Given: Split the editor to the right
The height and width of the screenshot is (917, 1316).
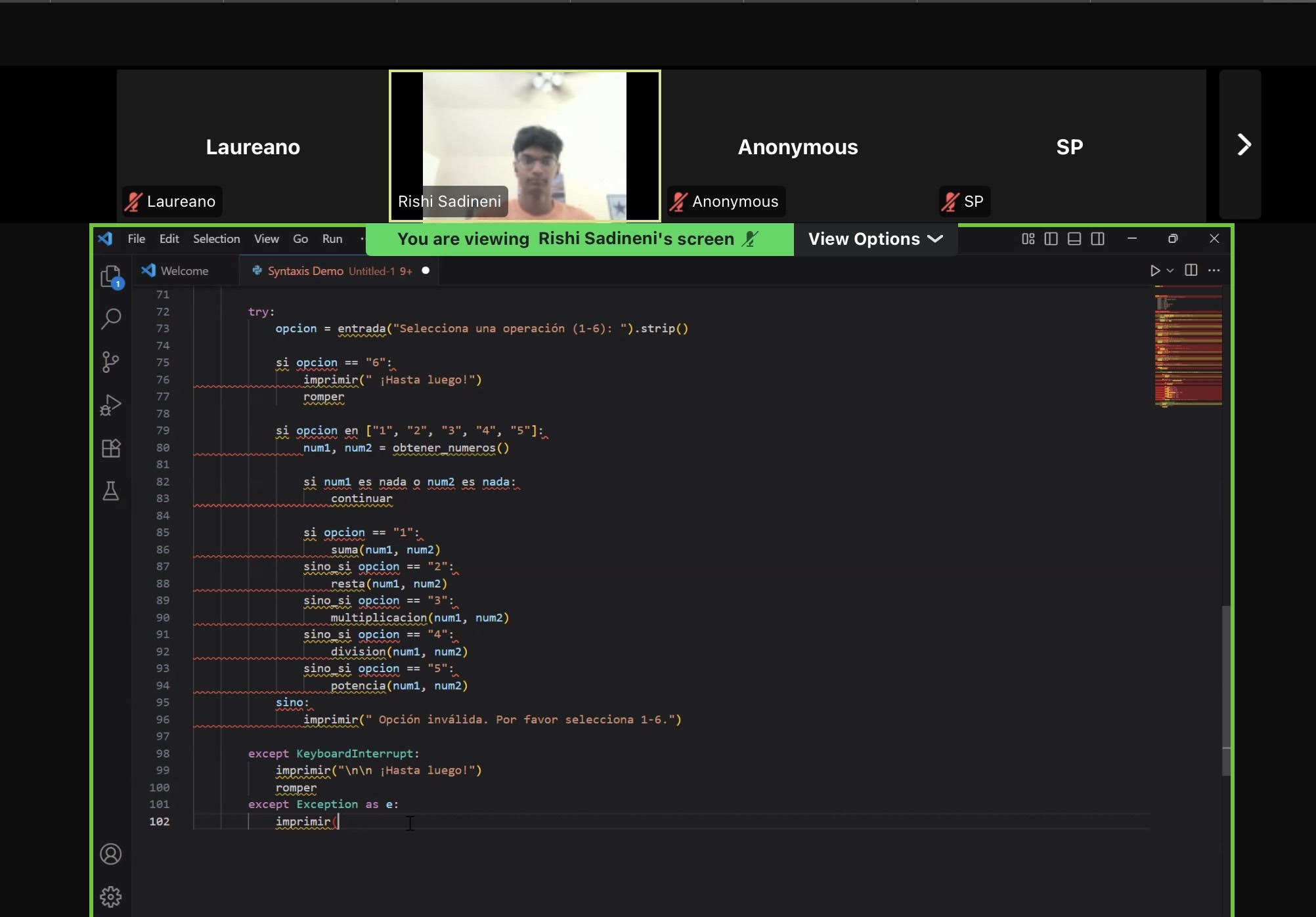Looking at the screenshot, I should click(1191, 270).
